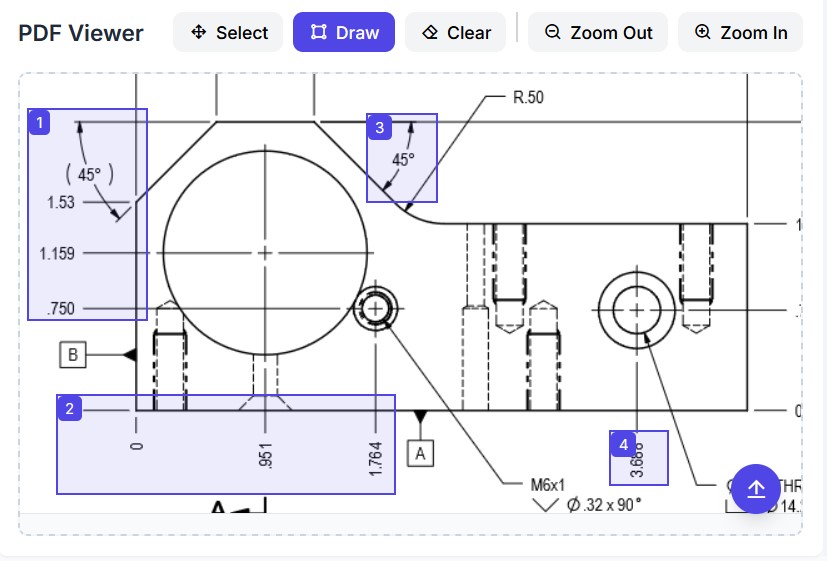
Task: Click the 45° angle inside region 3
Action: click(403, 159)
